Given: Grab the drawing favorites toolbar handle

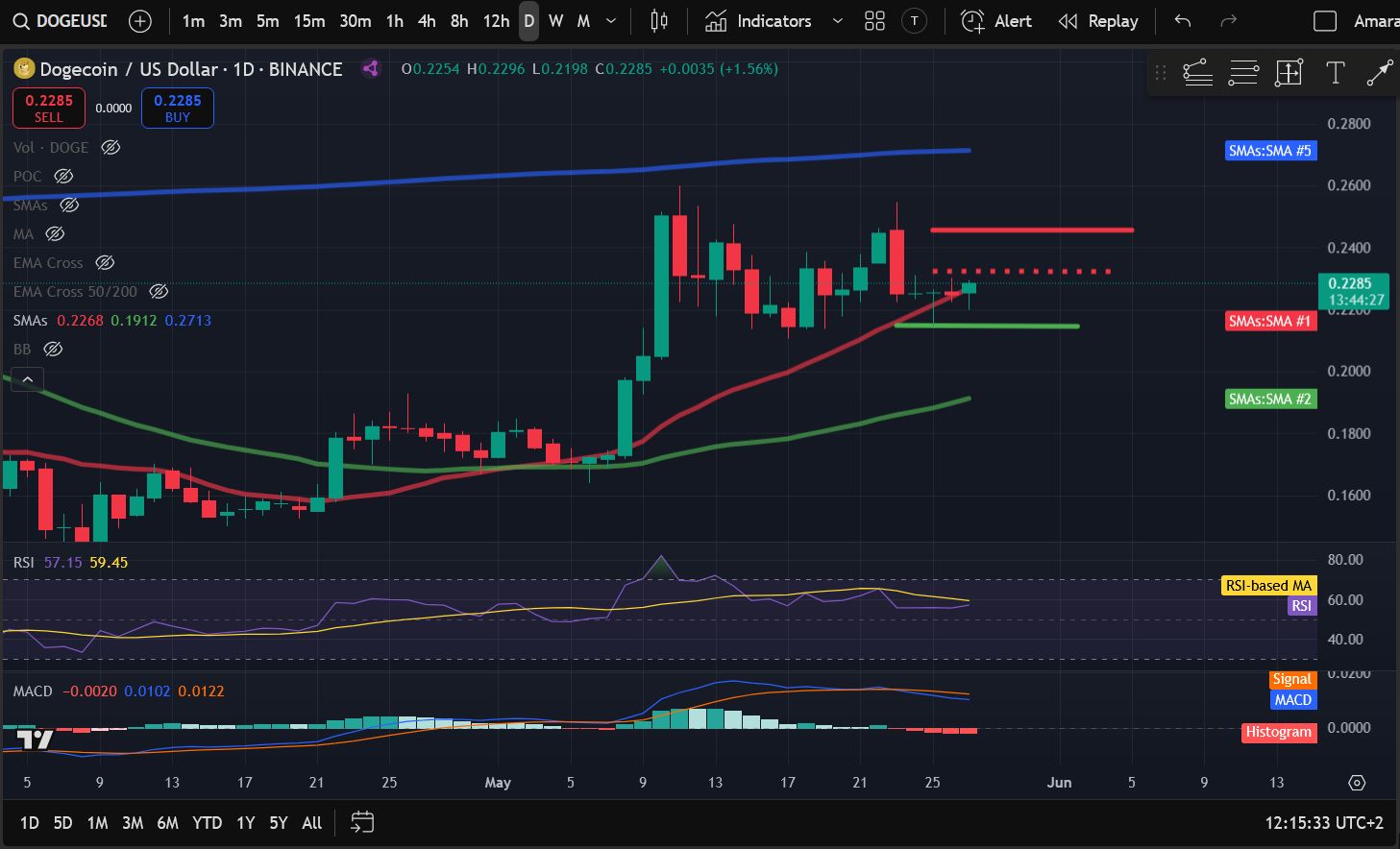Looking at the screenshot, I should click(x=1161, y=73).
